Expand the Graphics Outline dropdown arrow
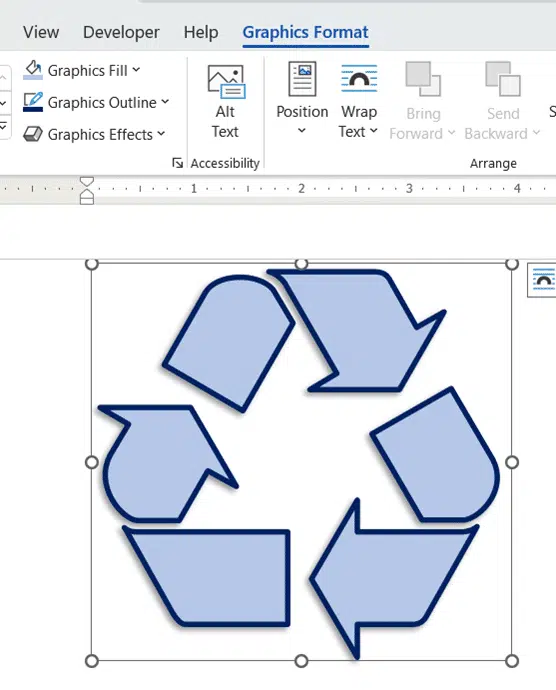The height and width of the screenshot is (690, 556). click(165, 102)
